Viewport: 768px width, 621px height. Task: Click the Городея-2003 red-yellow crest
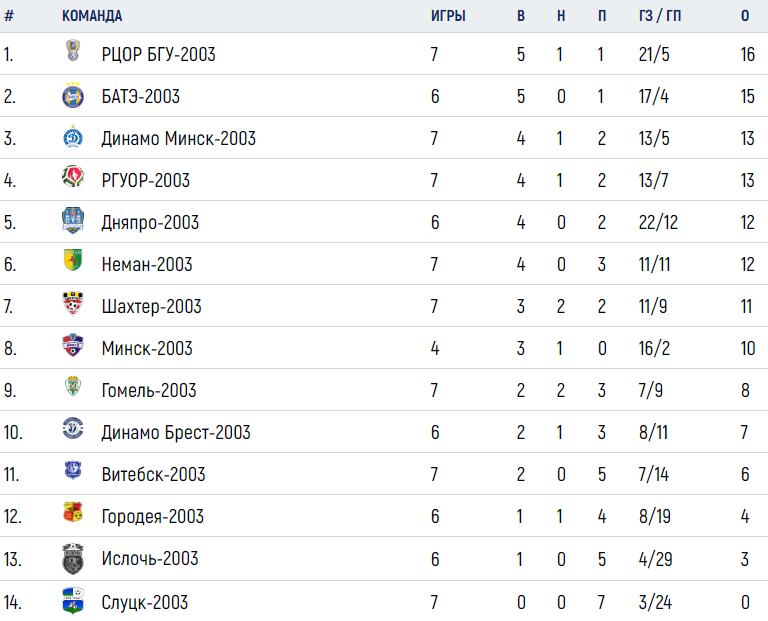tap(73, 512)
